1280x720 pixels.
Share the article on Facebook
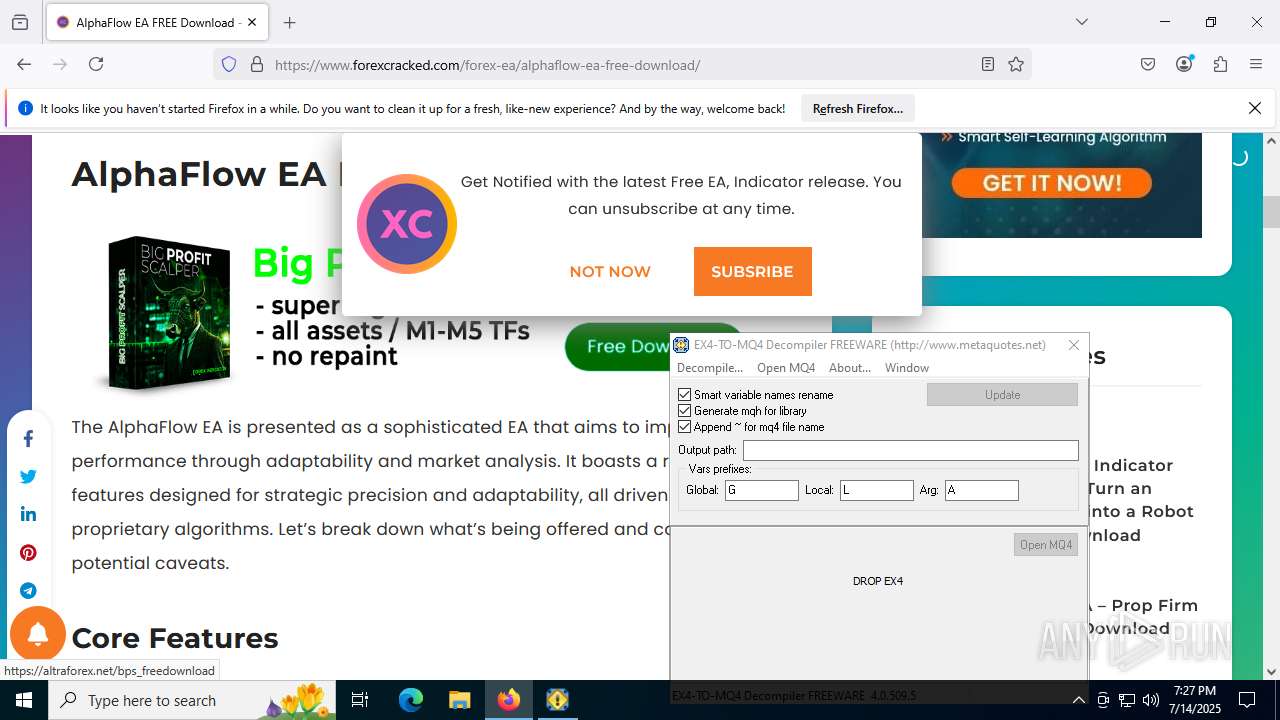pyautogui.click(x=28, y=438)
